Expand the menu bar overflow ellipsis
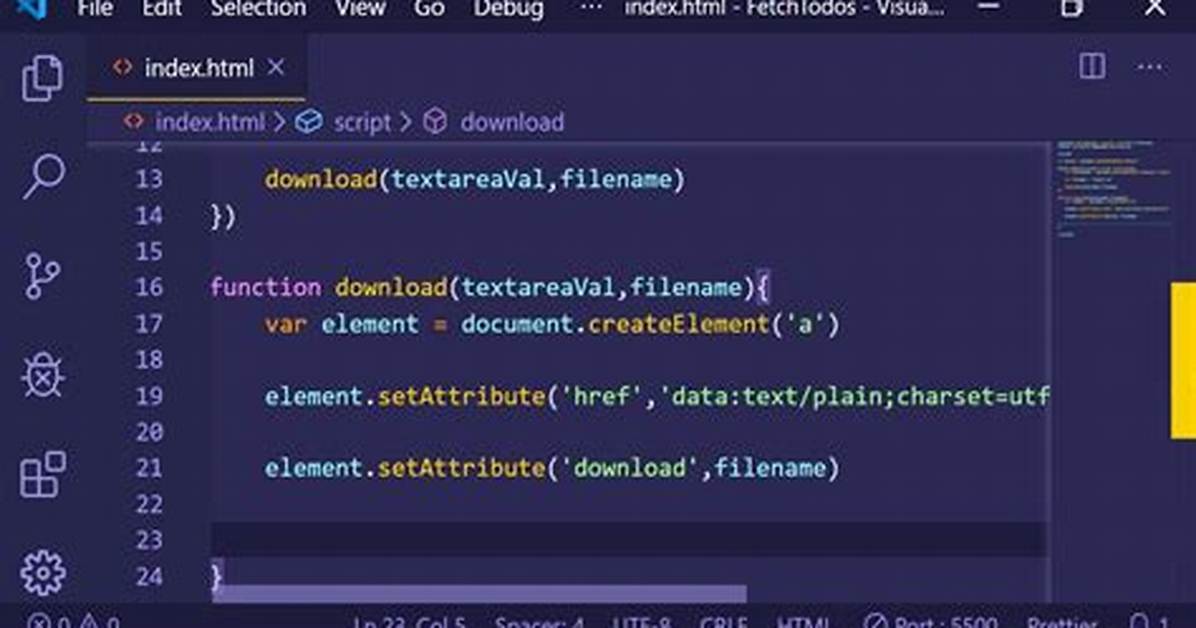This screenshot has height=628, width=1196. click(591, 8)
